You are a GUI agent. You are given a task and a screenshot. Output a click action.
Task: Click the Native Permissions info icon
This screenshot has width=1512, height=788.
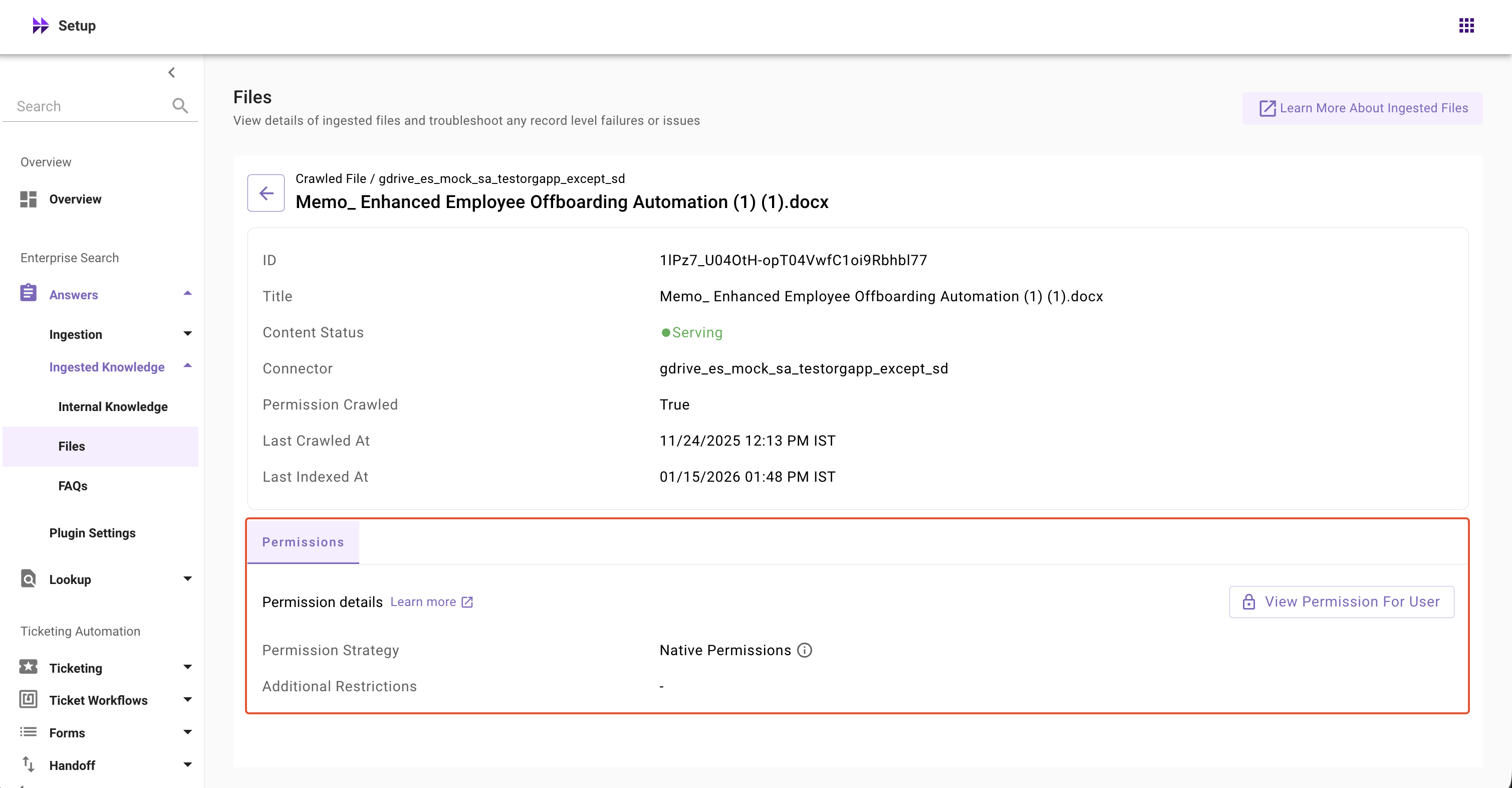point(805,650)
